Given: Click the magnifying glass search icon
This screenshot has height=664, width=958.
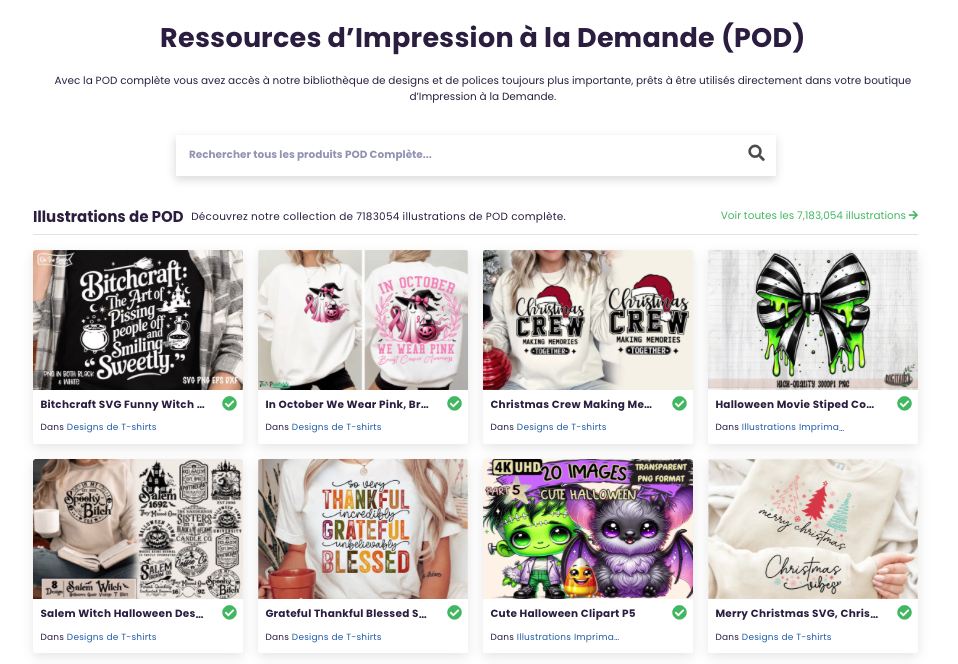Looking at the screenshot, I should [756, 153].
